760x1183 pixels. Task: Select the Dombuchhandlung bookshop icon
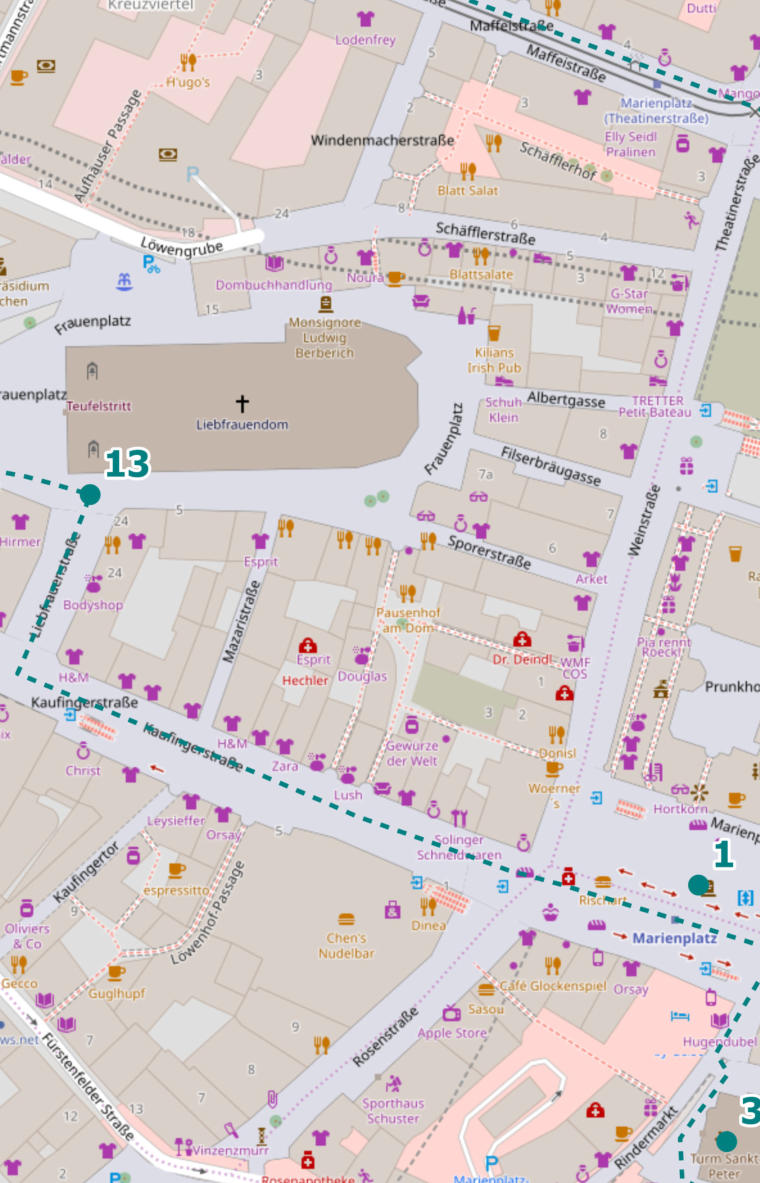click(x=274, y=264)
